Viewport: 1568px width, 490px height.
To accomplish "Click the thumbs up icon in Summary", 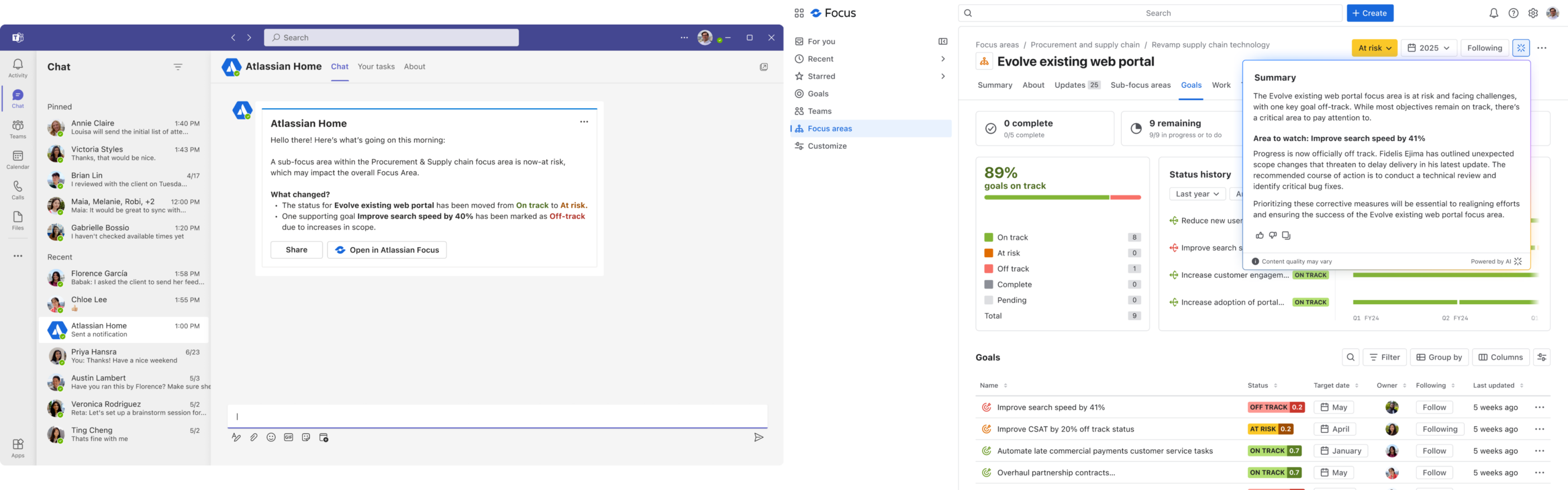I will [x=1259, y=236].
